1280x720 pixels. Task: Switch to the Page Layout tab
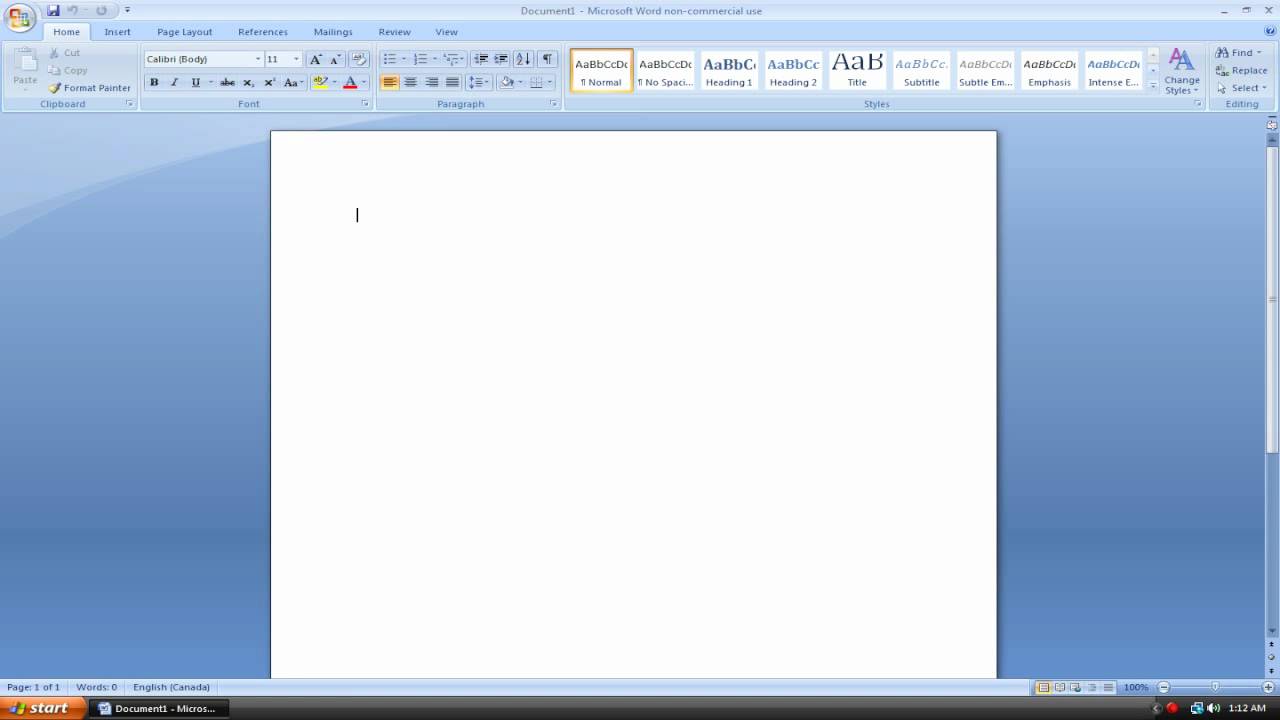(184, 32)
